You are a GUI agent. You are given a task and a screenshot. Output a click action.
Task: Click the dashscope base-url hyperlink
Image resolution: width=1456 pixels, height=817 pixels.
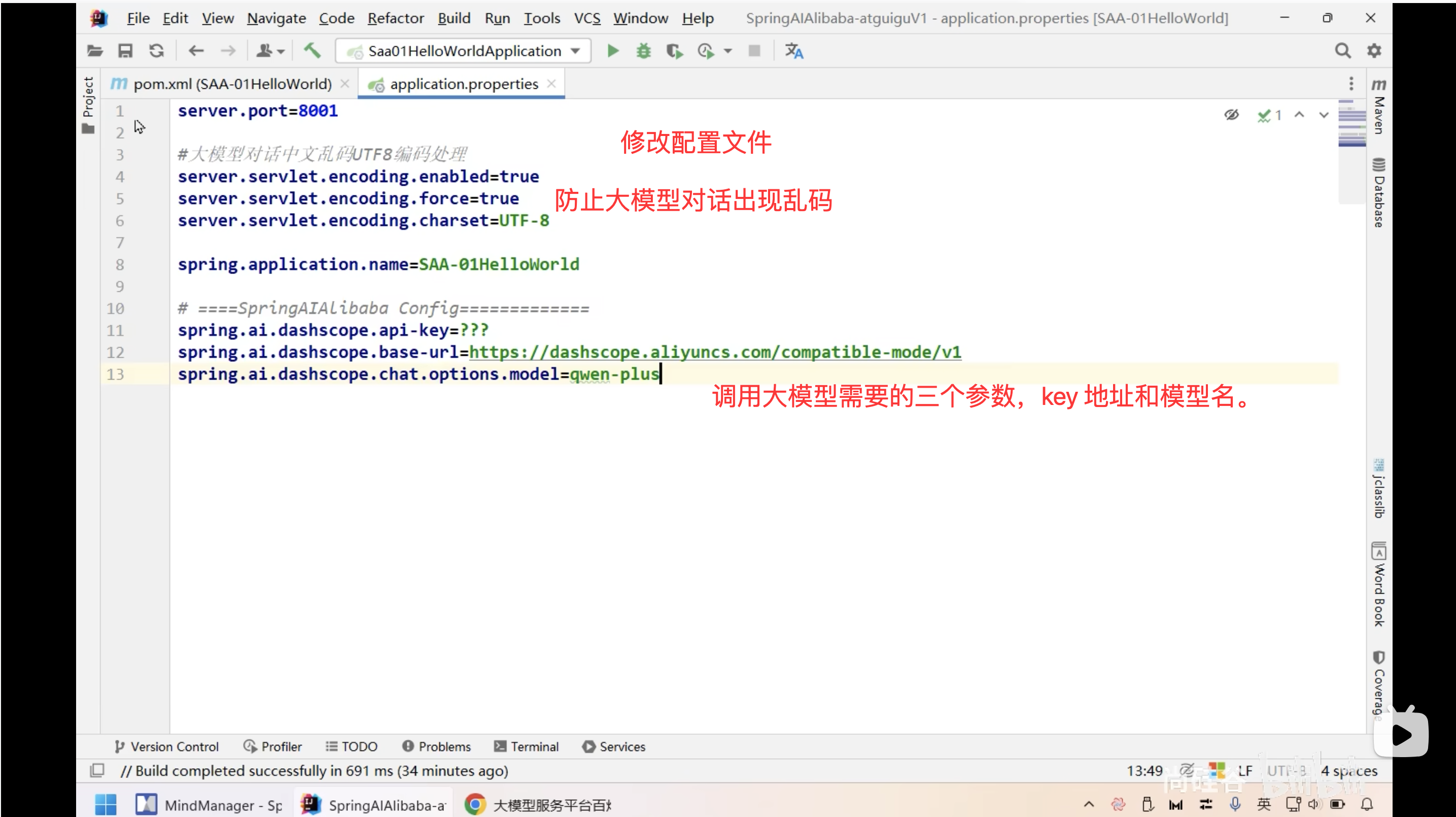click(714, 352)
